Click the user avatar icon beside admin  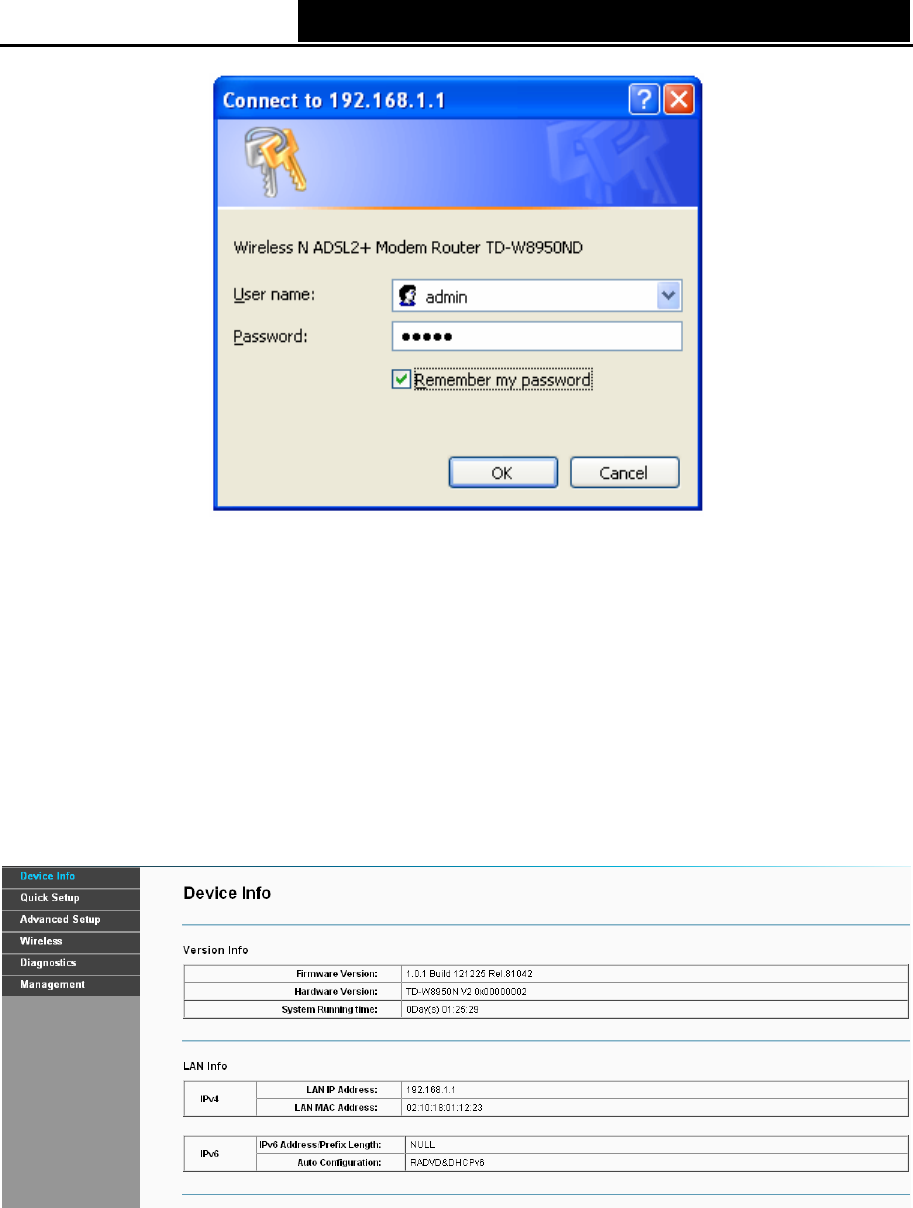tap(408, 296)
